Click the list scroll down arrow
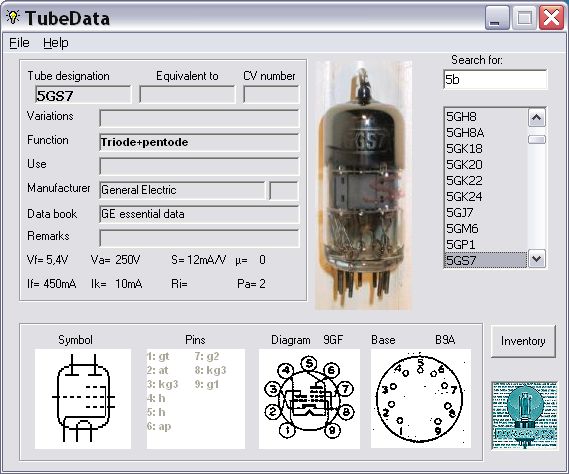 (x=537, y=259)
